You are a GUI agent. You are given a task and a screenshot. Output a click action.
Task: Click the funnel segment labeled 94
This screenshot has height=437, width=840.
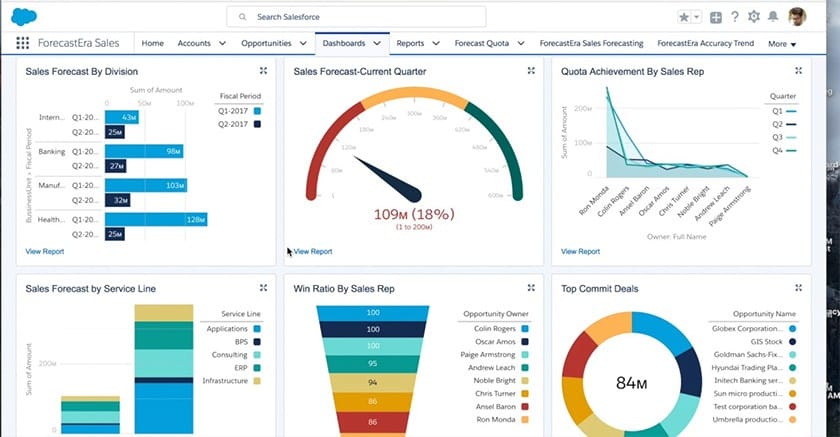click(x=372, y=382)
